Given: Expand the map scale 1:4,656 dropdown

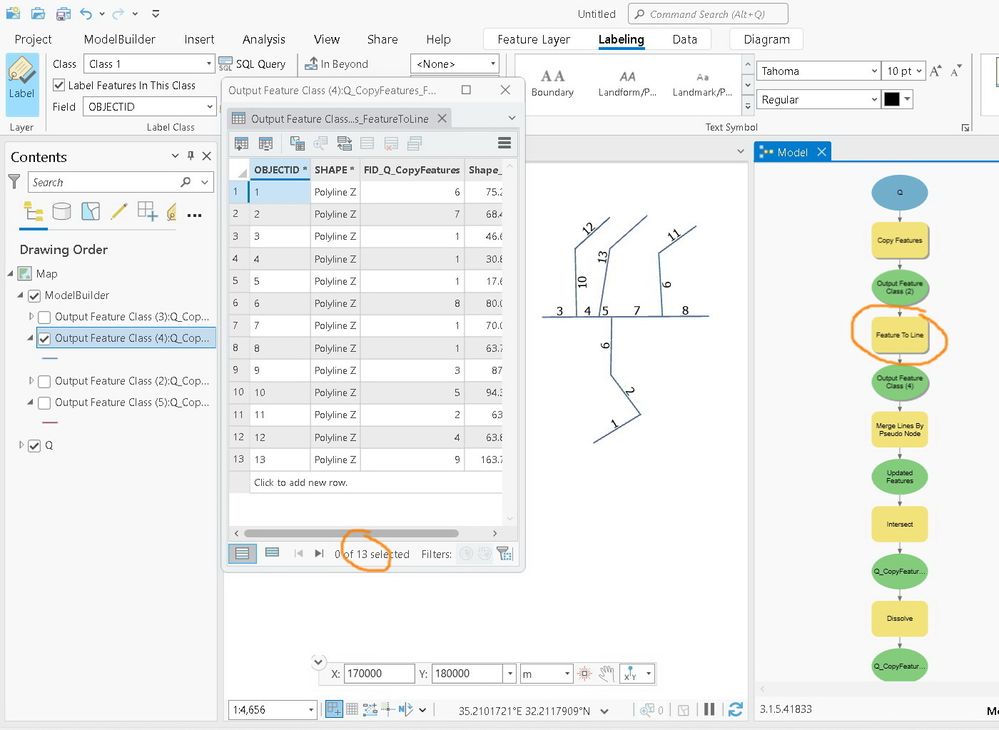Looking at the screenshot, I should click(x=273, y=710).
